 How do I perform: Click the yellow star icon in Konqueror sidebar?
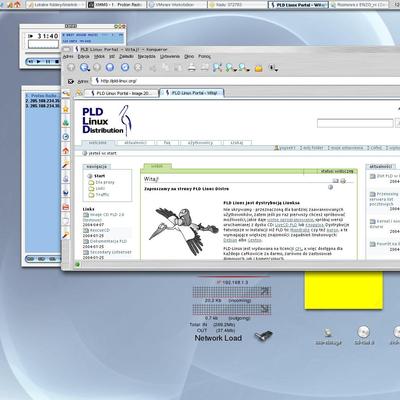click(x=66, y=109)
